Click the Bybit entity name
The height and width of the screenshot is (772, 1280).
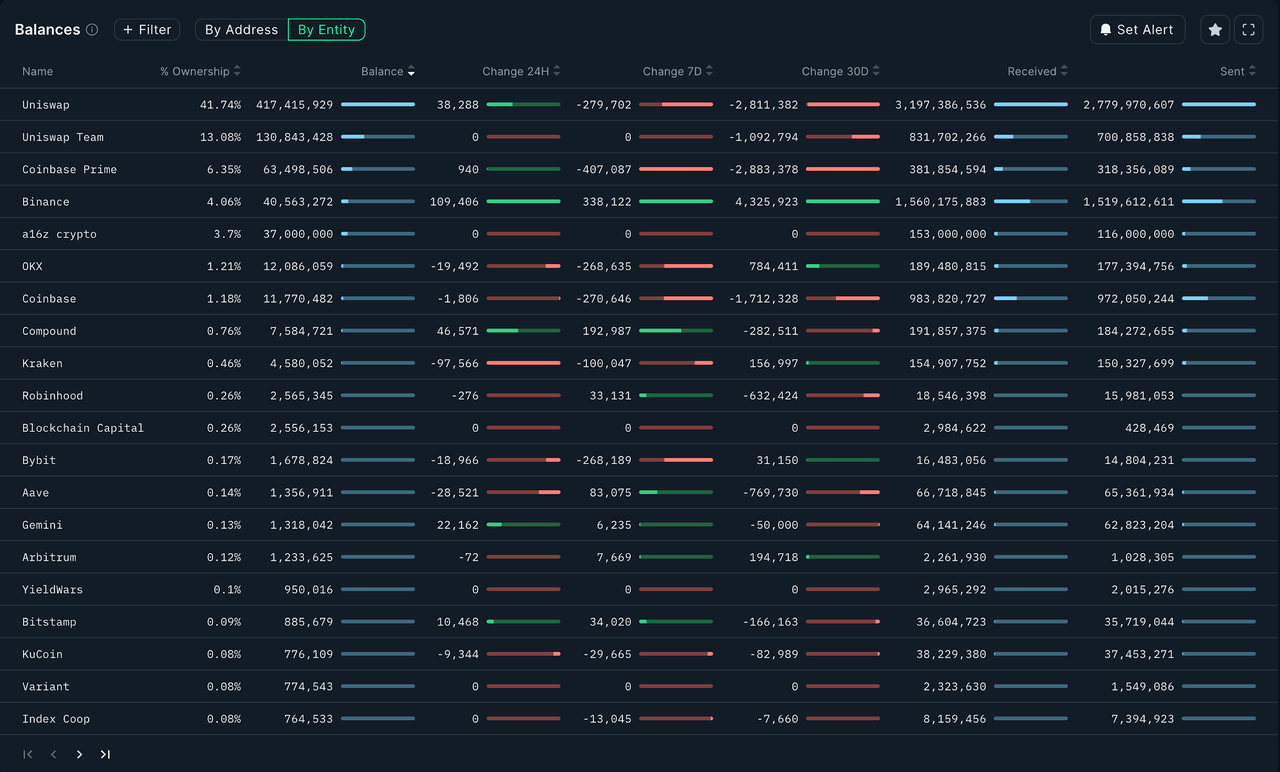pyautogui.click(x=39, y=460)
